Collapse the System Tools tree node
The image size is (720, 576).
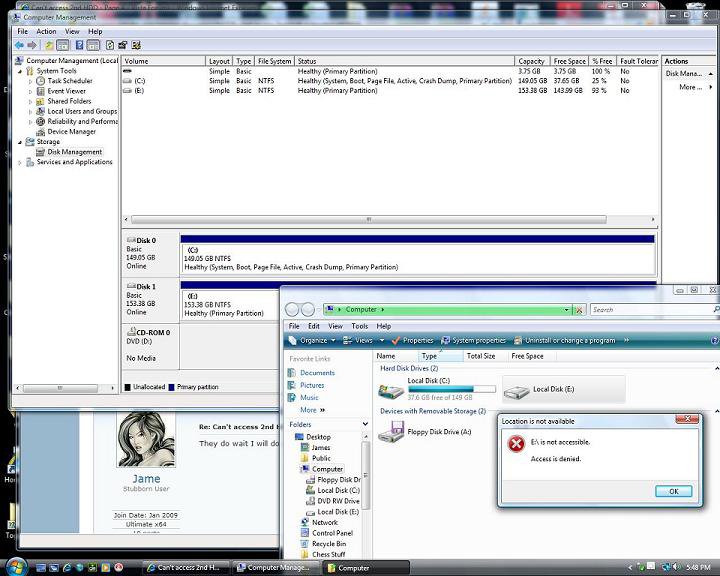coord(20,71)
